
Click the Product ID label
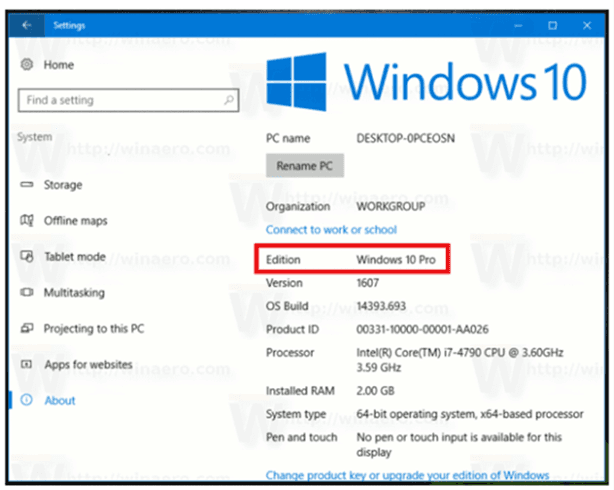pos(293,329)
